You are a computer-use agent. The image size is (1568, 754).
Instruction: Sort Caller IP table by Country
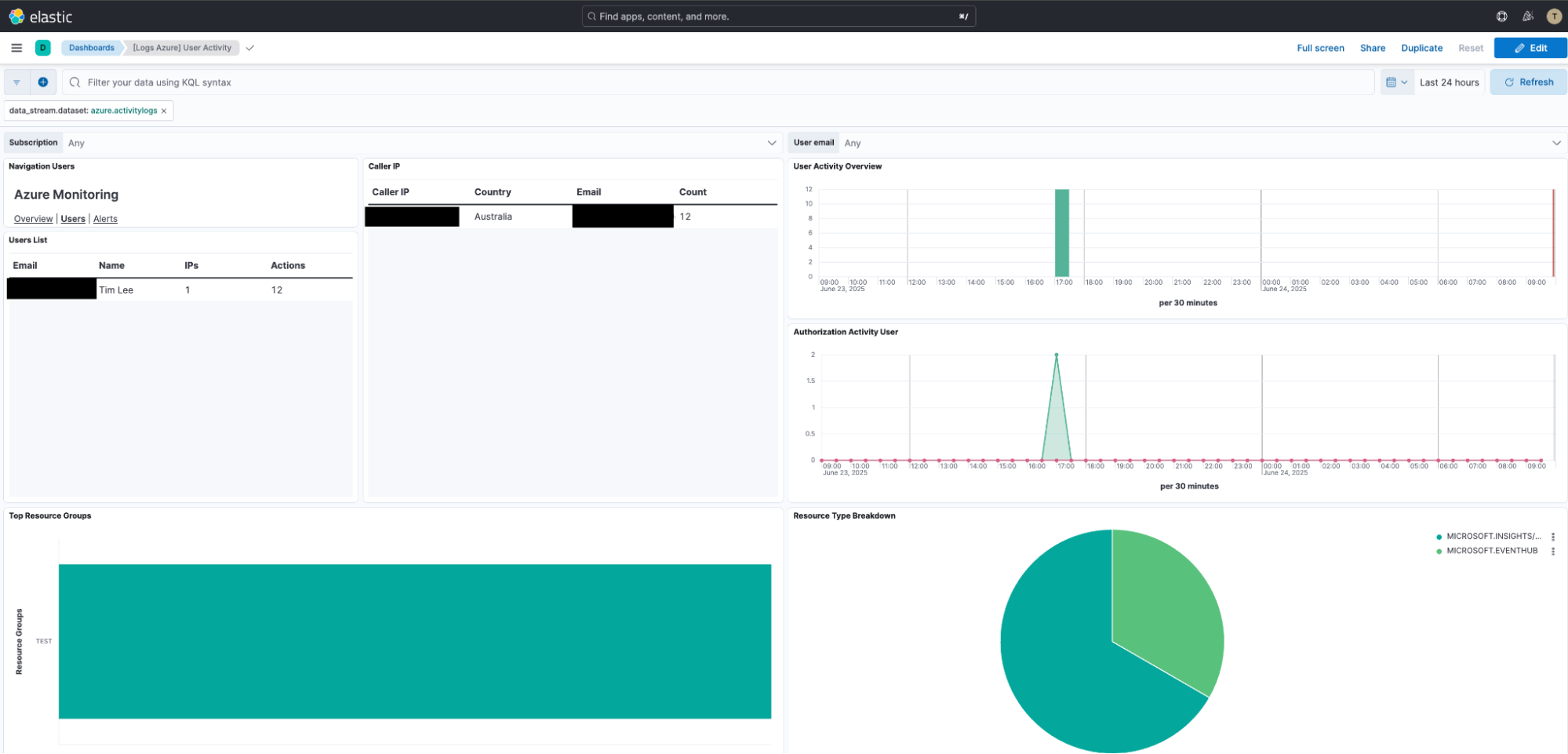coord(493,192)
